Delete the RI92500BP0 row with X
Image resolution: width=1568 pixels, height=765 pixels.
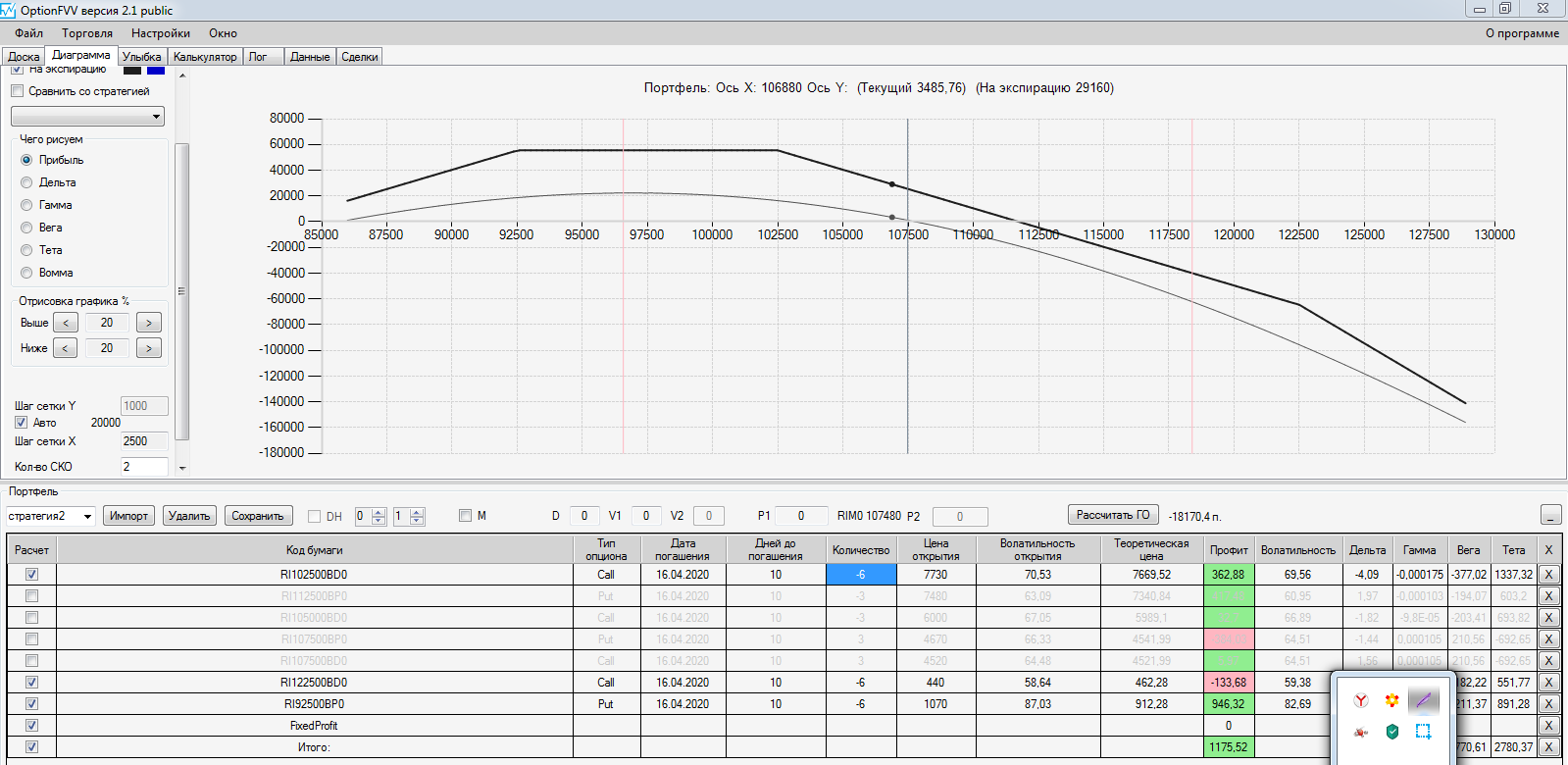point(1548,704)
